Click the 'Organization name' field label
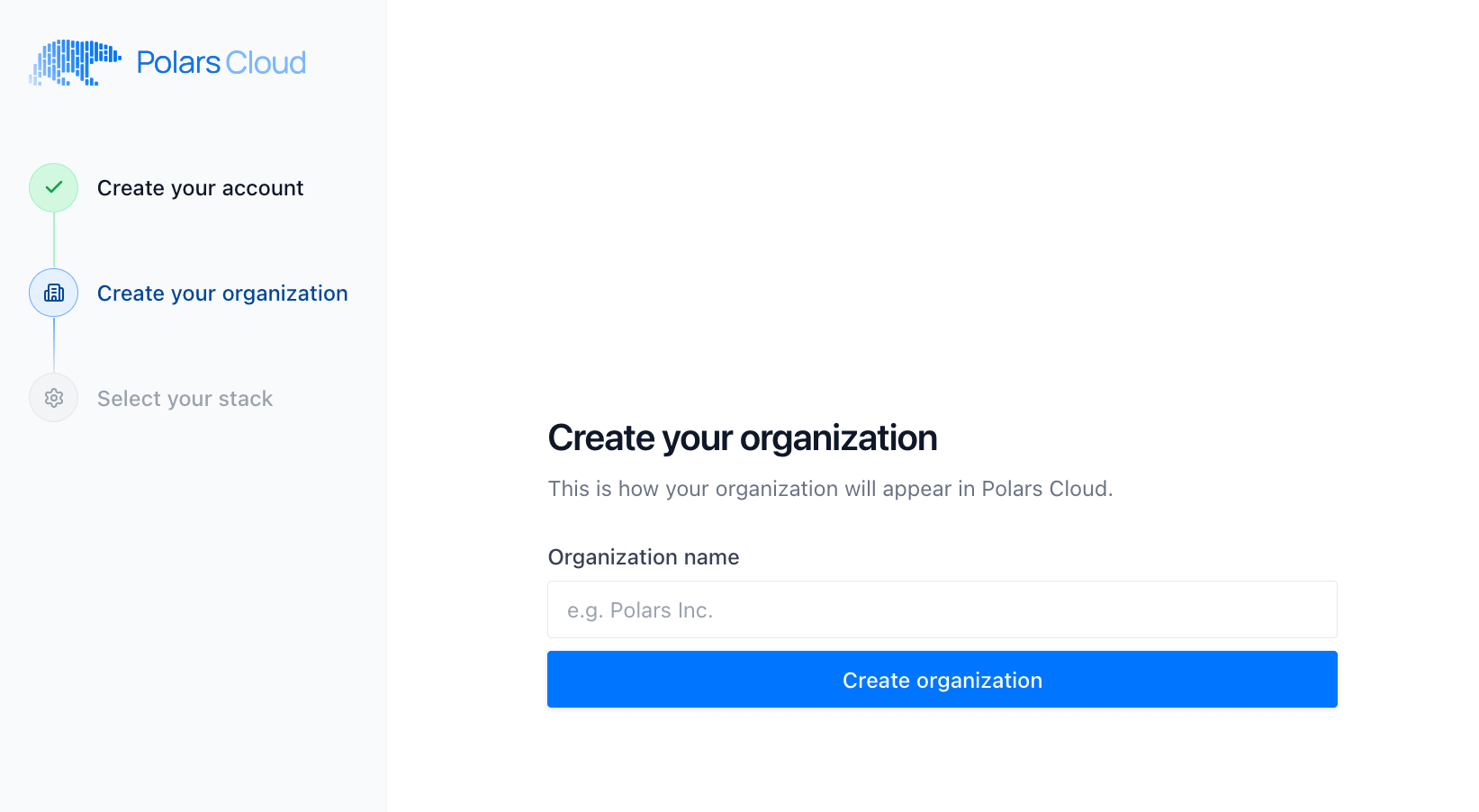 644,557
